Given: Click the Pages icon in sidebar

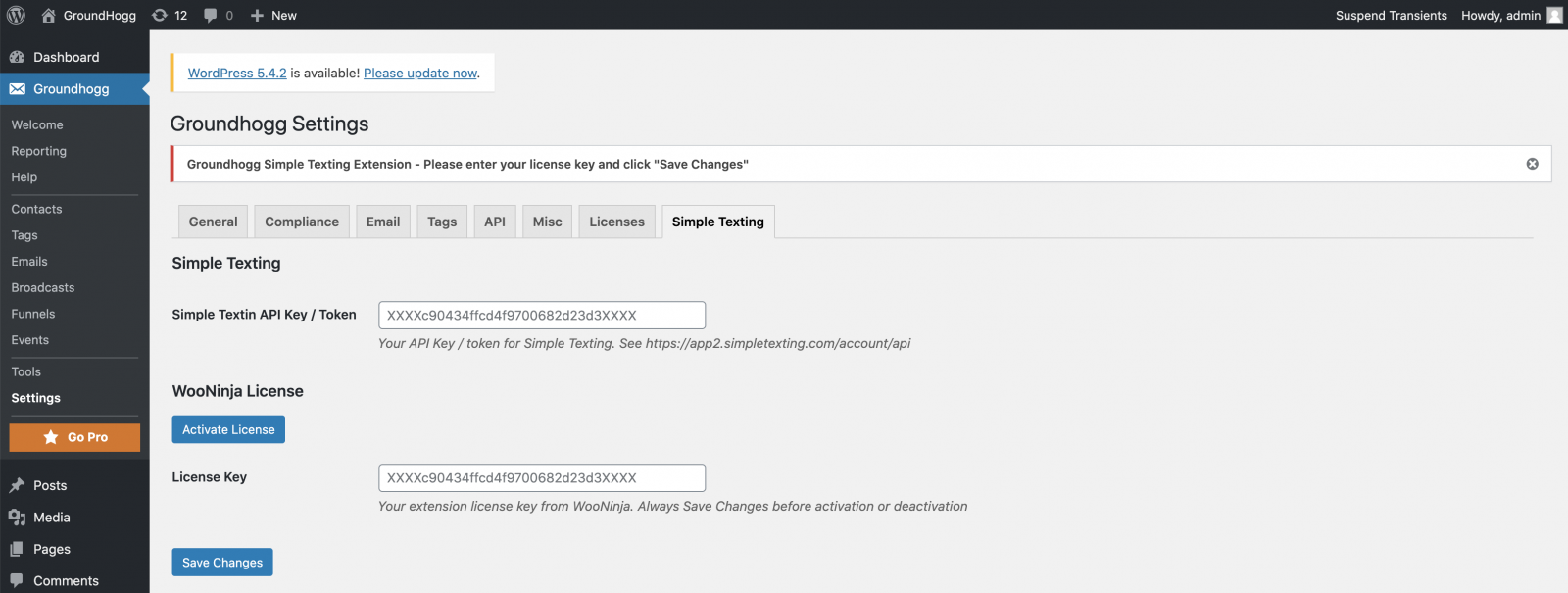Looking at the screenshot, I should click(17, 549).
